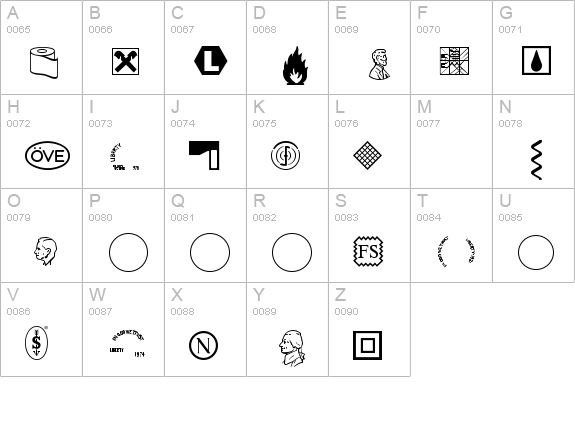Select the crossed hammers glyph under B
Image resolution: width=575 pixels, height=421 pixels.
coord(125,61)
